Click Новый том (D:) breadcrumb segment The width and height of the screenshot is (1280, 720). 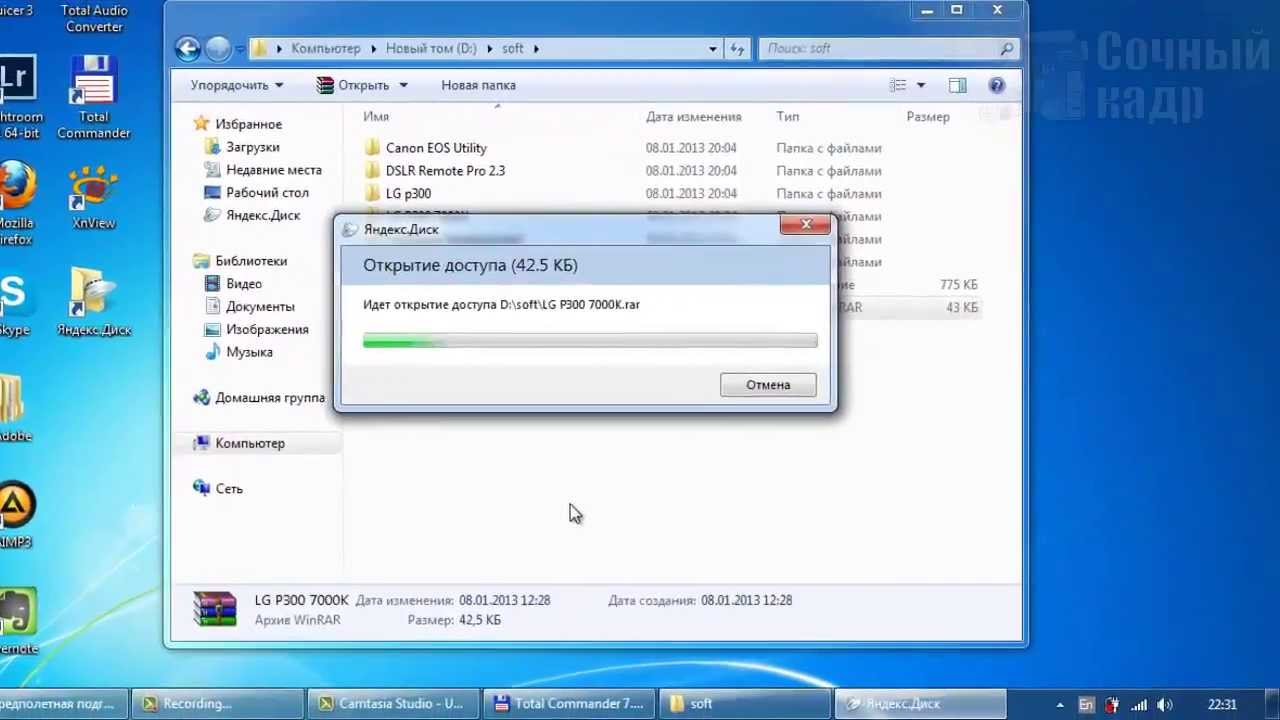coord(431,48)
